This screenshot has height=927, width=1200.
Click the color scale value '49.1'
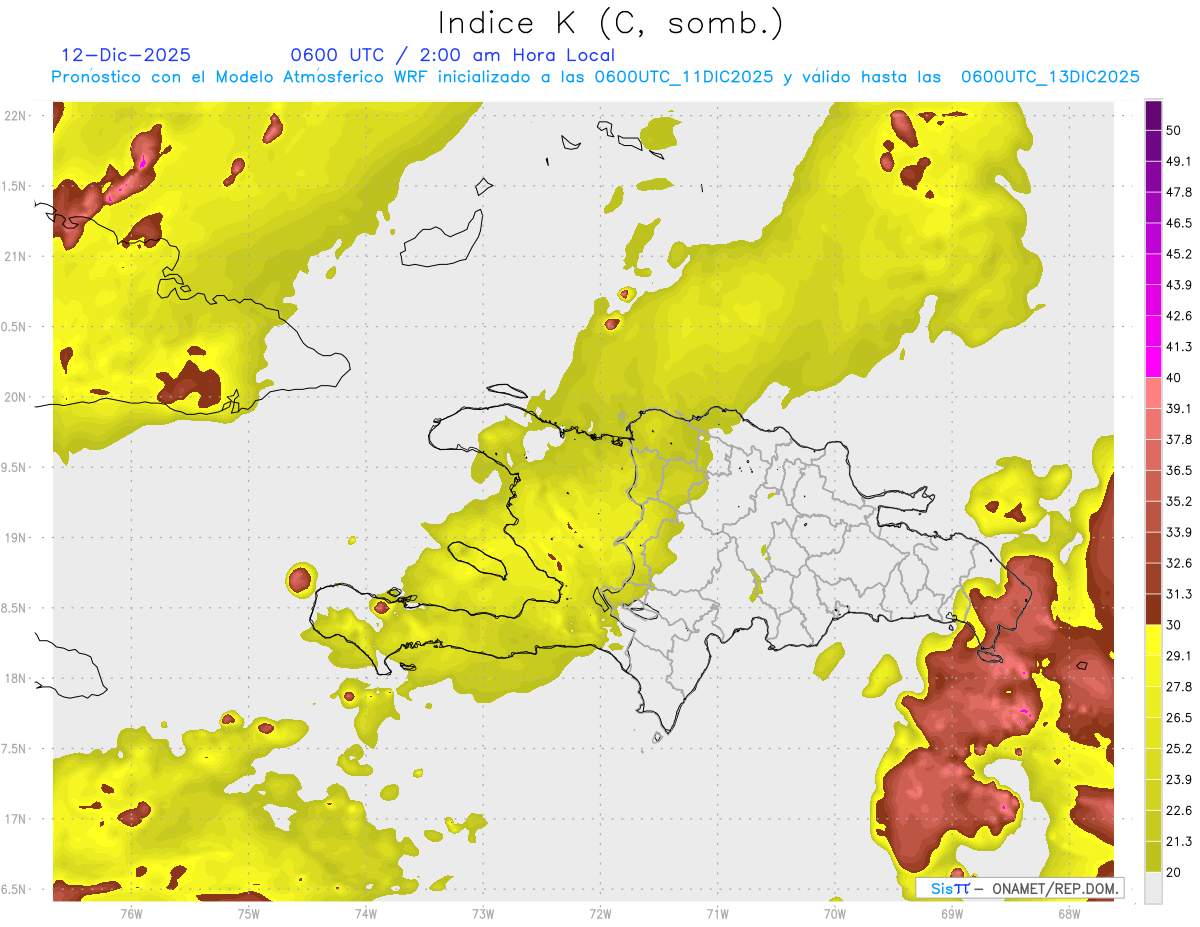point(1179,161)
